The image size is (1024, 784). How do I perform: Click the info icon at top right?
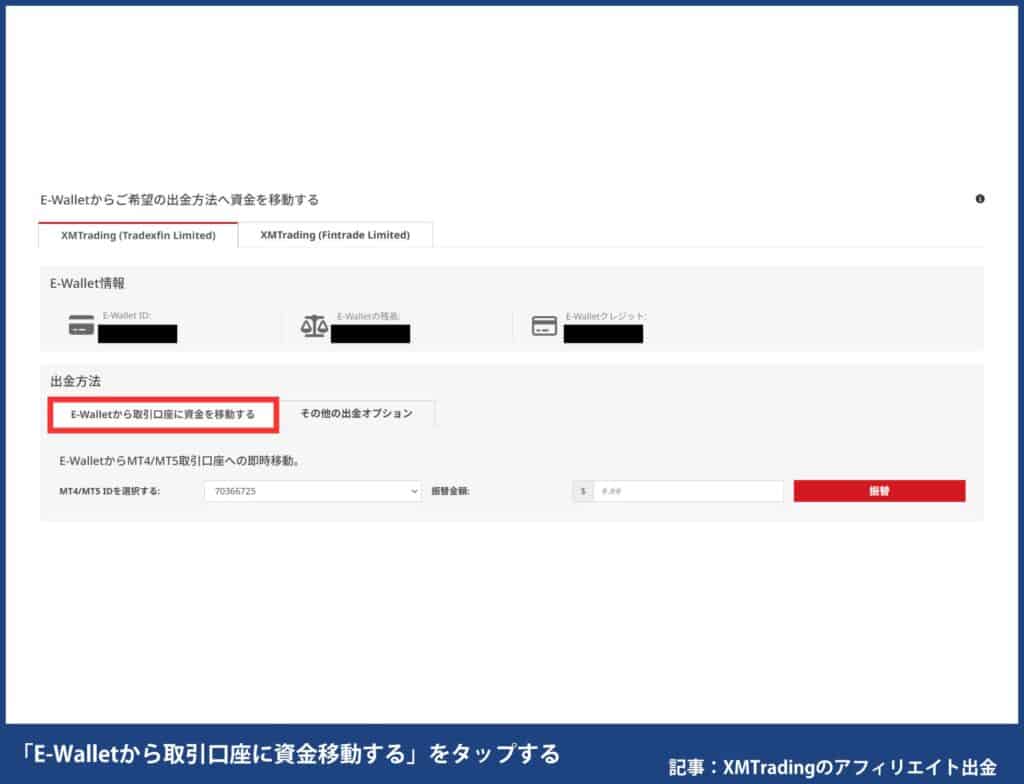point(980,199)
